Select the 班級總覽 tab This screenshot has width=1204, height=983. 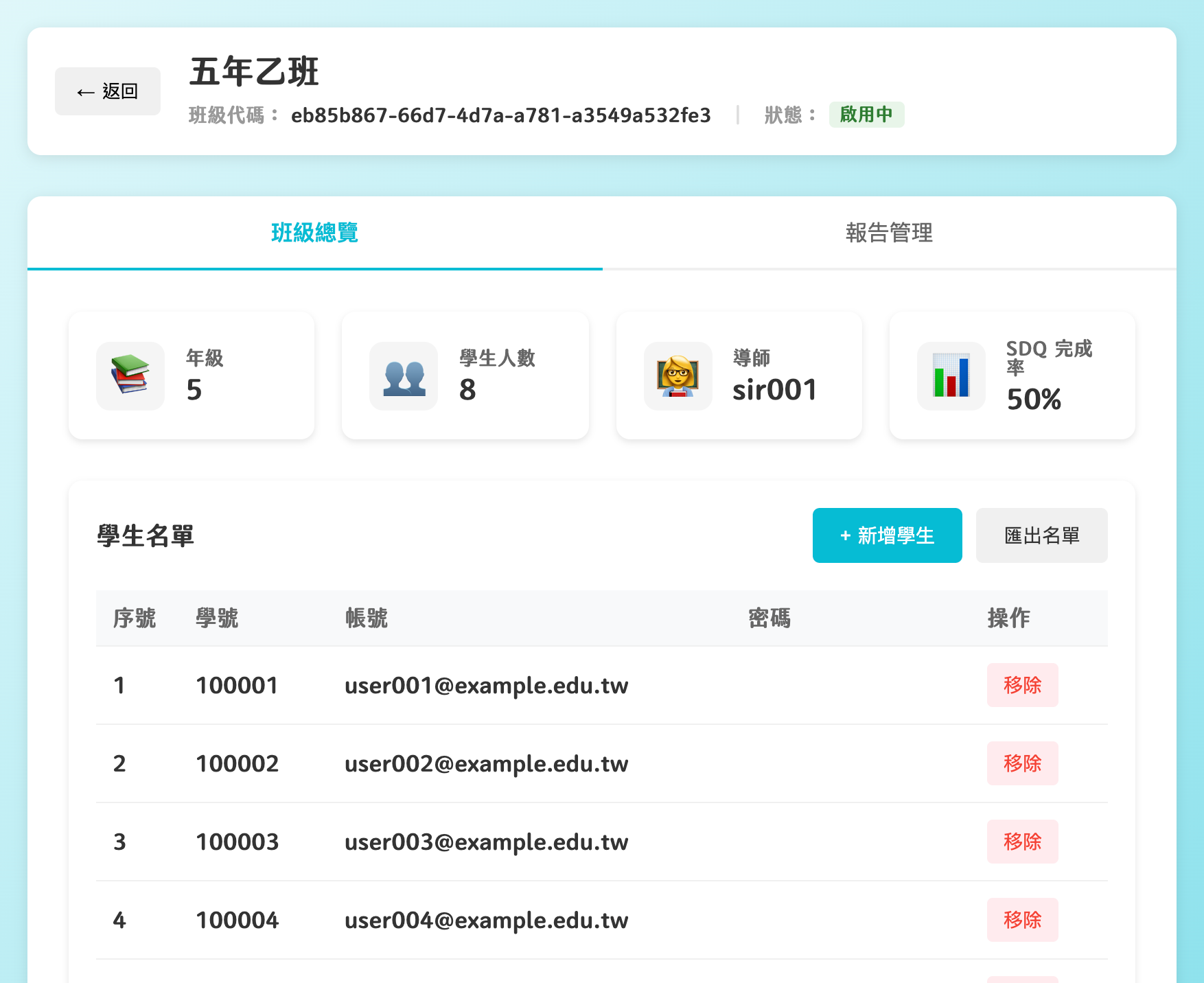point(314,233)
